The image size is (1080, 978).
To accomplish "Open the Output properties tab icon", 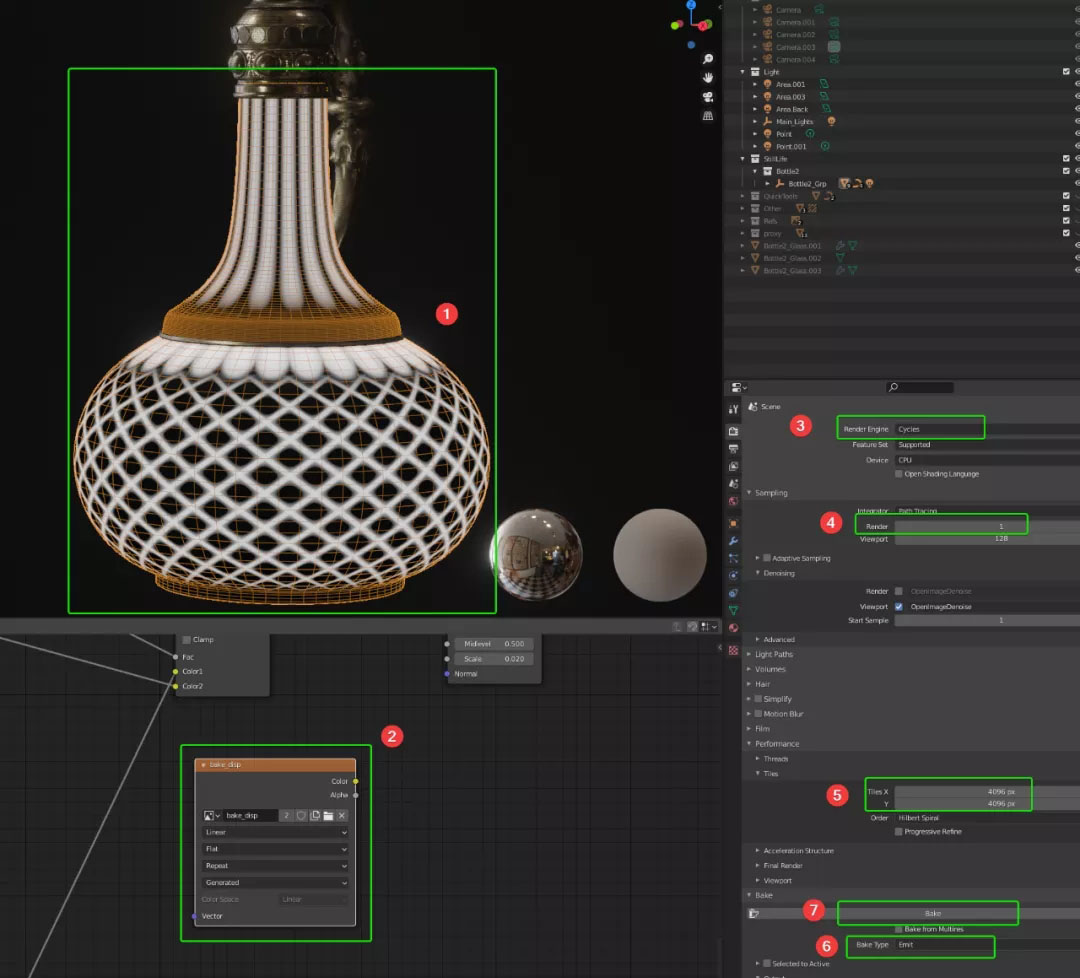I will (734, 449).
